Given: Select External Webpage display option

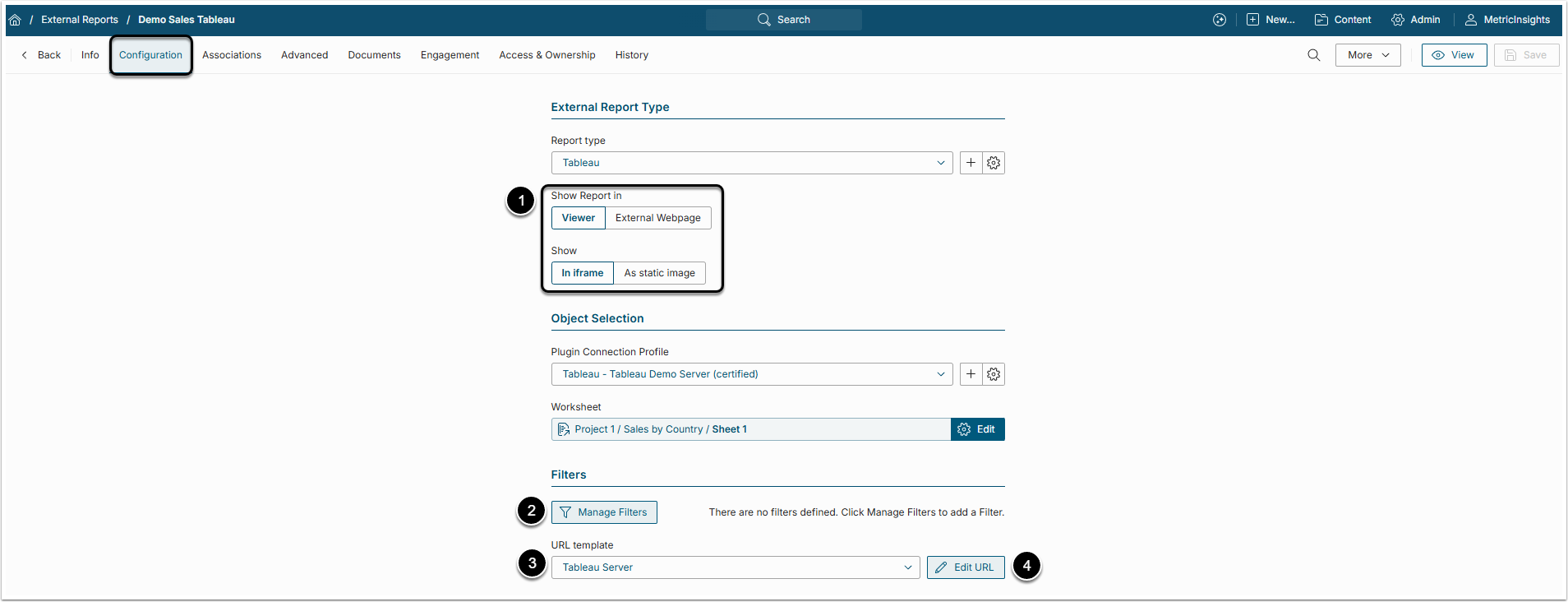Looking at the screenshot, I should tap(658, 218).
